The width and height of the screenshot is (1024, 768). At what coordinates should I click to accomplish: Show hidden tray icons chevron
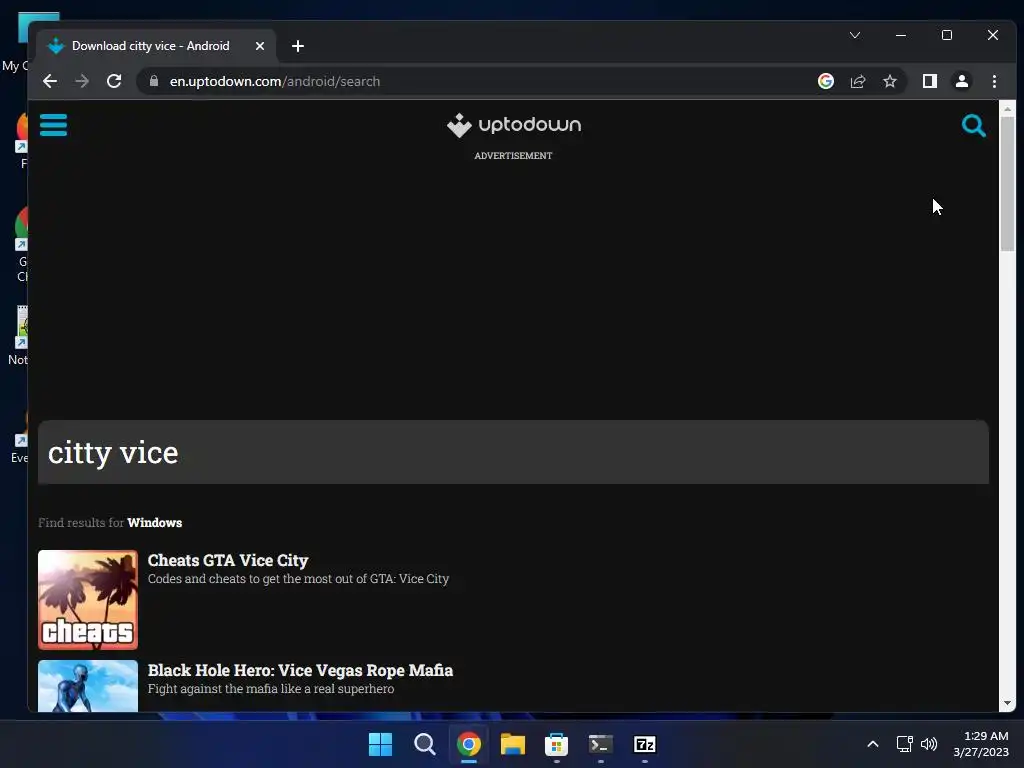coord(872,744)
